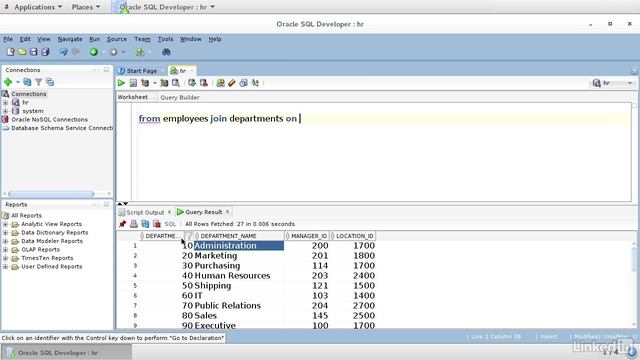Apply filter in the Connections panel
This screenshot has width=640, height=360.
pos(38,82)
